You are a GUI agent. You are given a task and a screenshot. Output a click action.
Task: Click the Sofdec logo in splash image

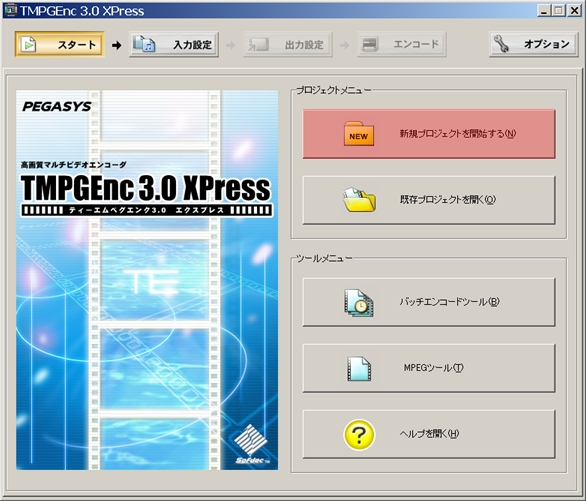click(x=252, y=444)
